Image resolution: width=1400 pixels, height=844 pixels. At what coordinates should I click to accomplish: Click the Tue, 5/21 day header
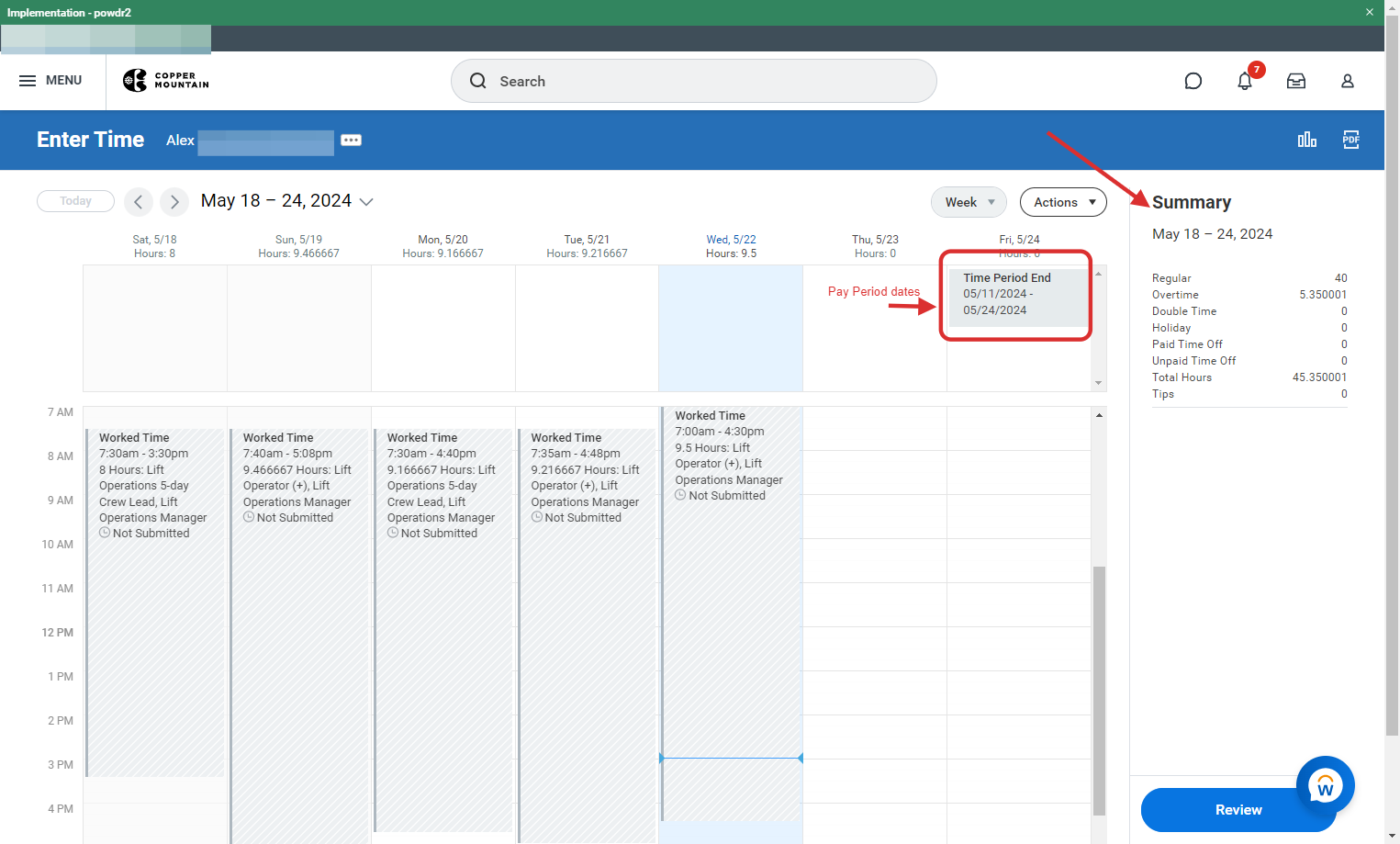click(x=587, y=240)
